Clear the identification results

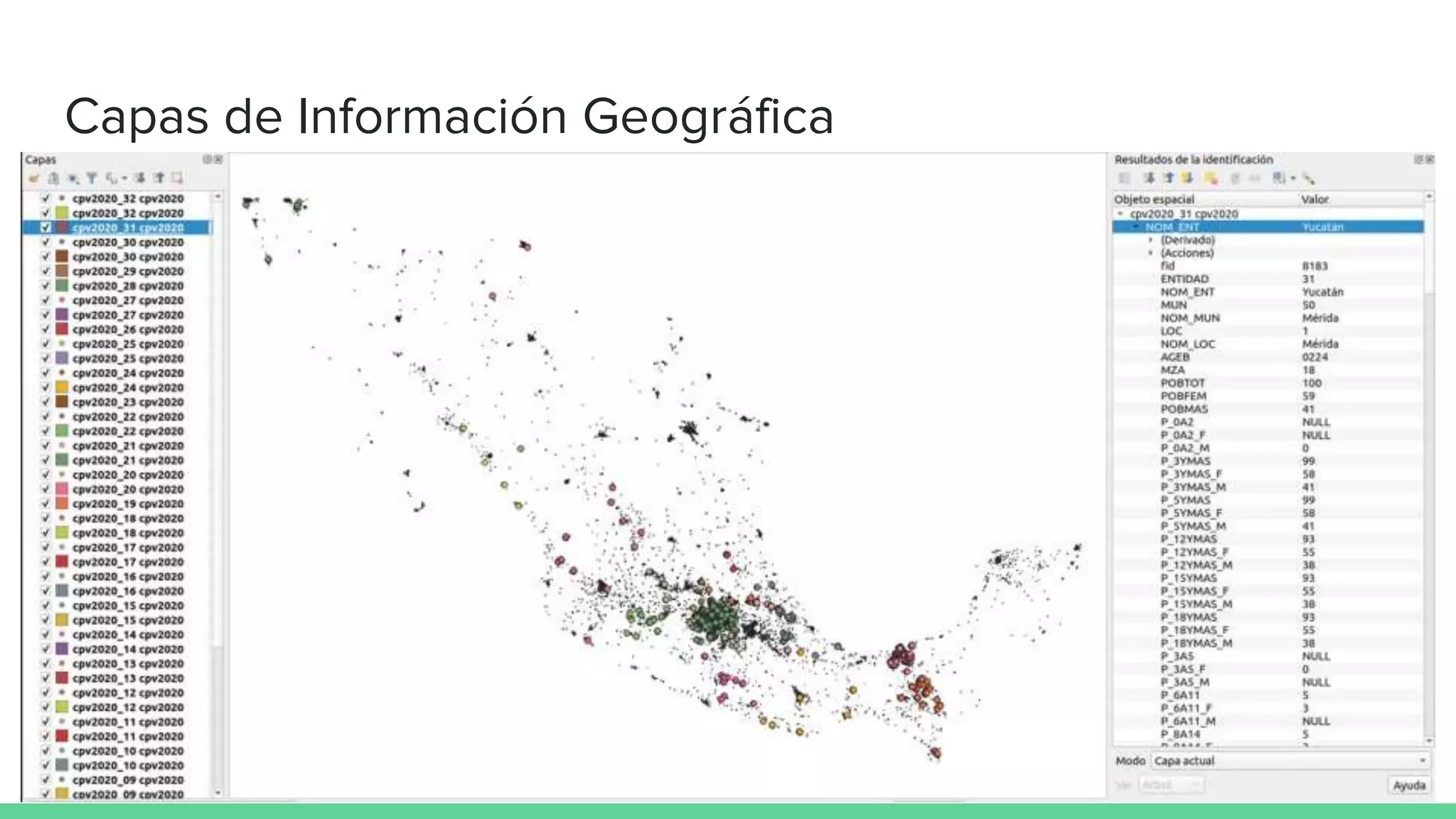click(x=1211, y=178)
